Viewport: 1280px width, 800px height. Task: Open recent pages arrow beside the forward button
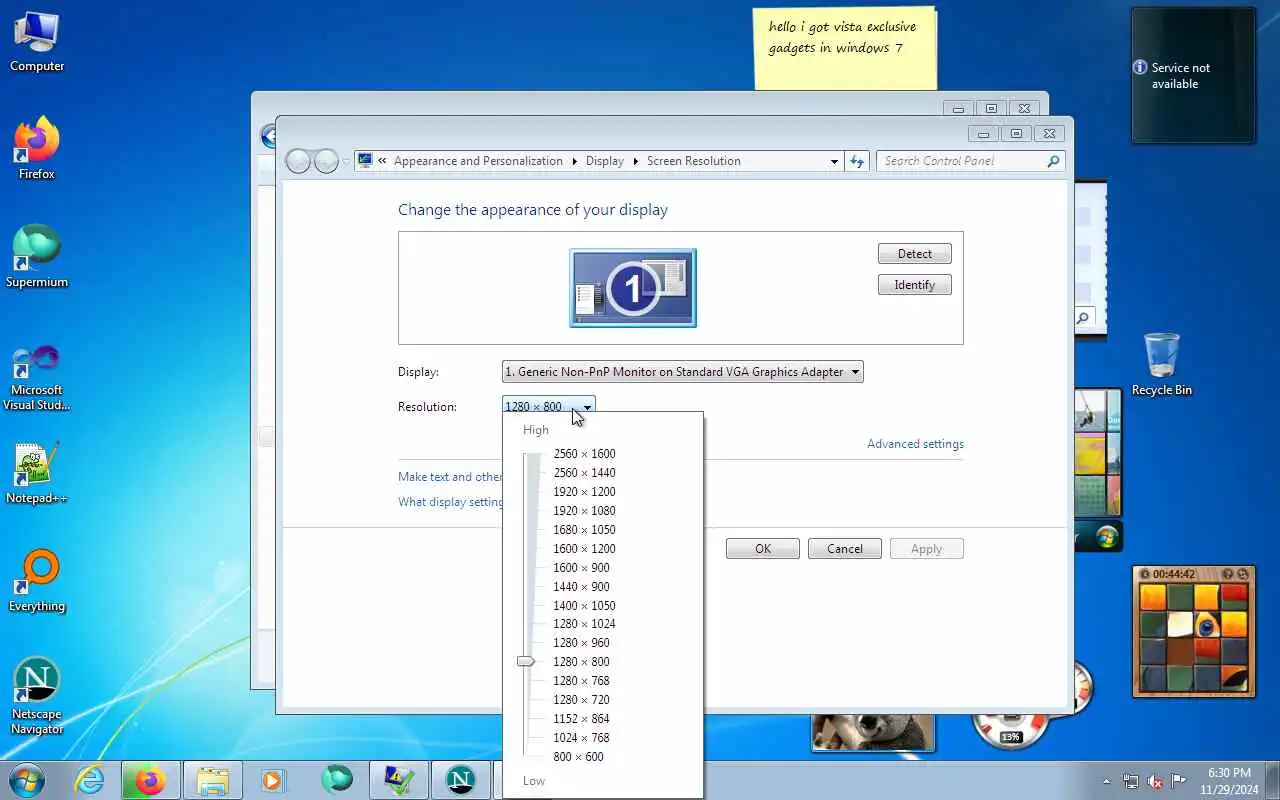(346, 161)
